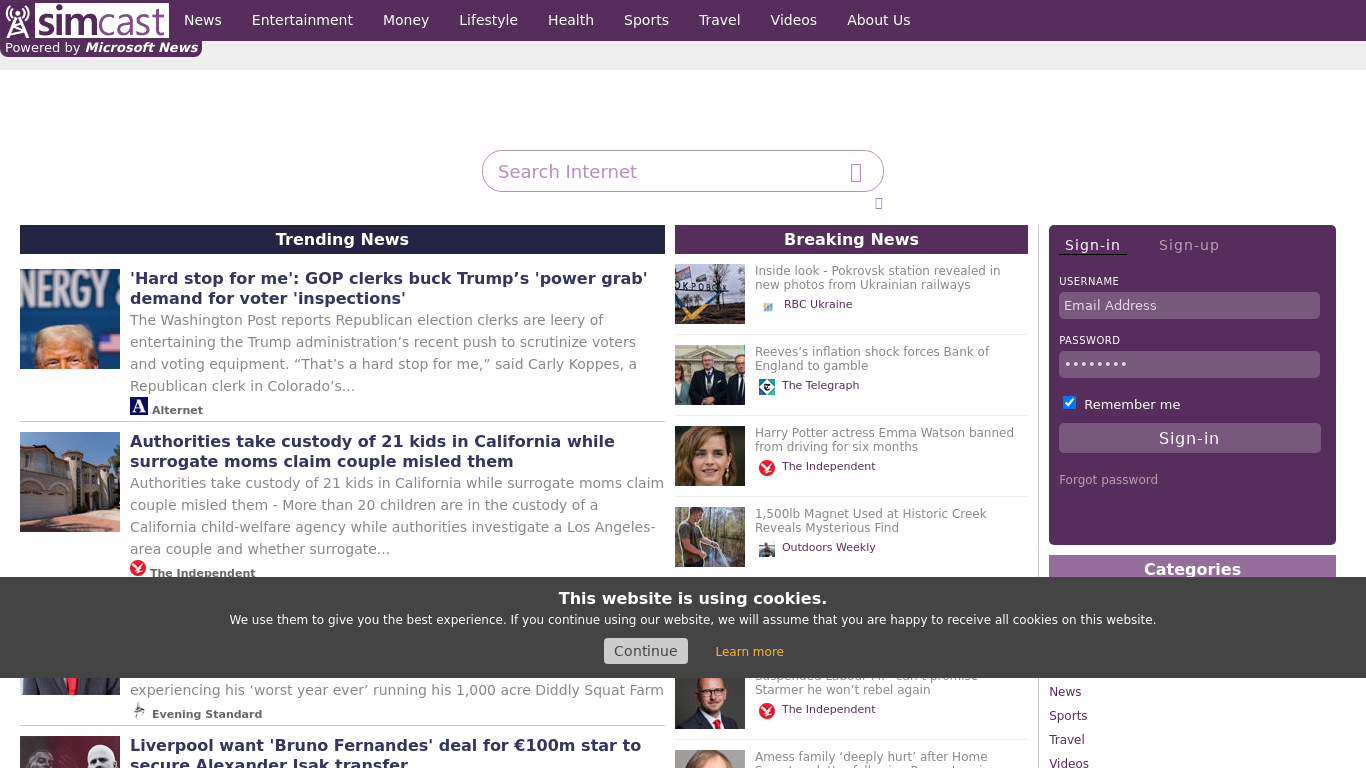Click The Telegraph source icon
The width and height of the screenshot is (1366, 768).
tap(767, 386)
